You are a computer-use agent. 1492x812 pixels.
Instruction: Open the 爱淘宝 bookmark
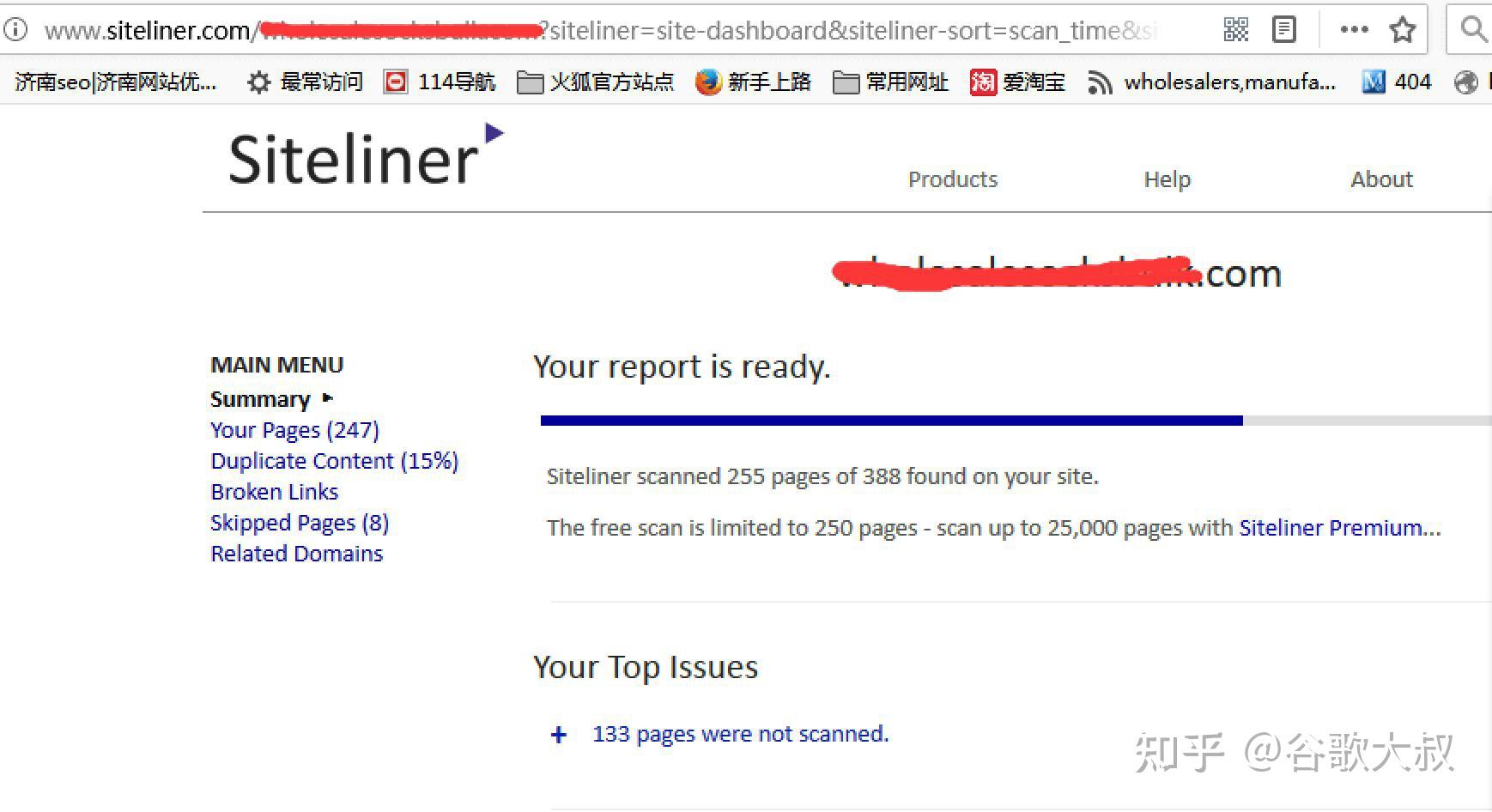click(x=1017, y=82)
